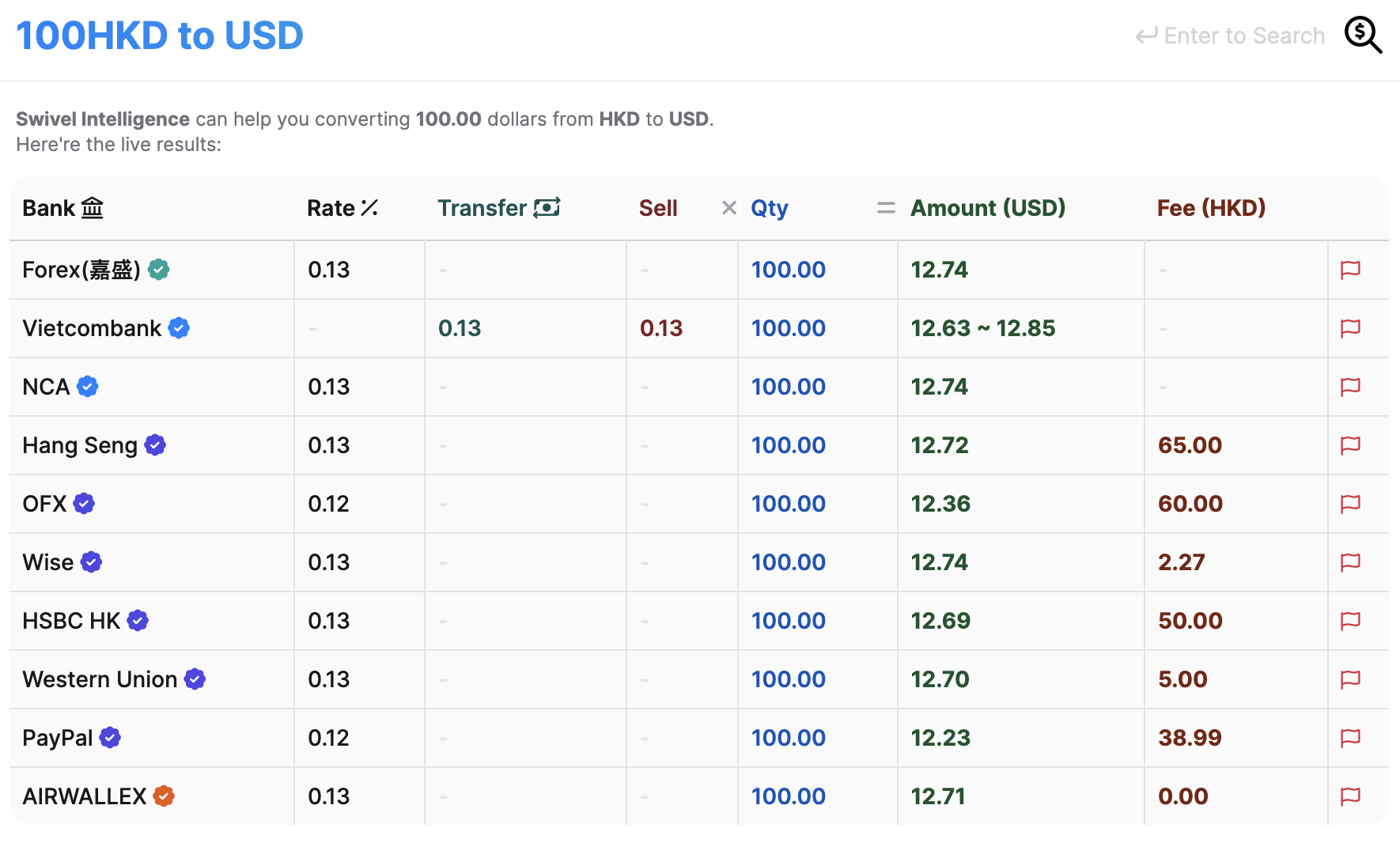Click Wise's 2.27 fee

1182,562
